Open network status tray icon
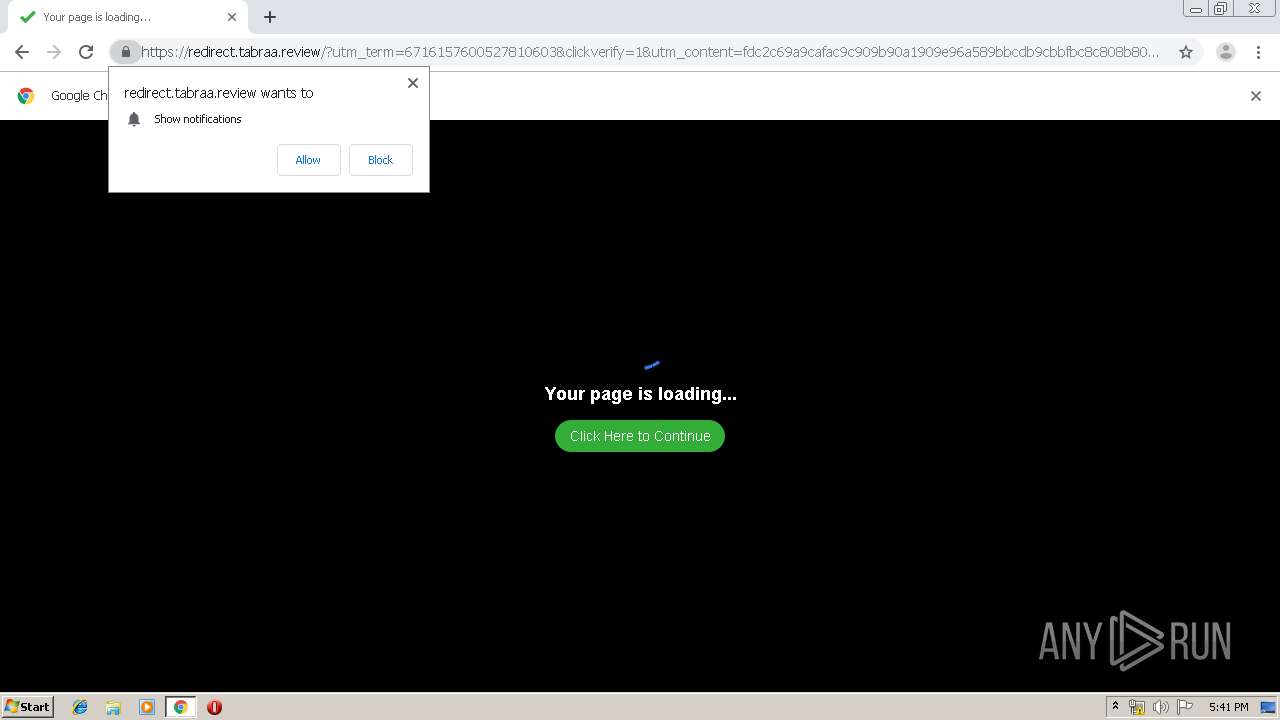Screen dimensions: 1280x720 point(1137,707)
